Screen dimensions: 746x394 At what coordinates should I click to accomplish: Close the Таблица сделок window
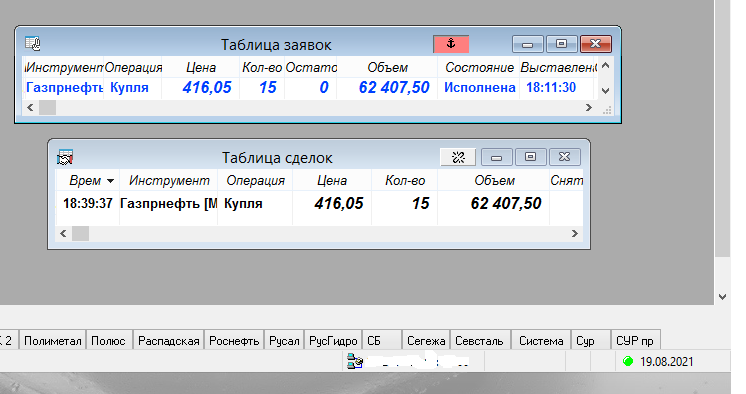pos(565,157)
